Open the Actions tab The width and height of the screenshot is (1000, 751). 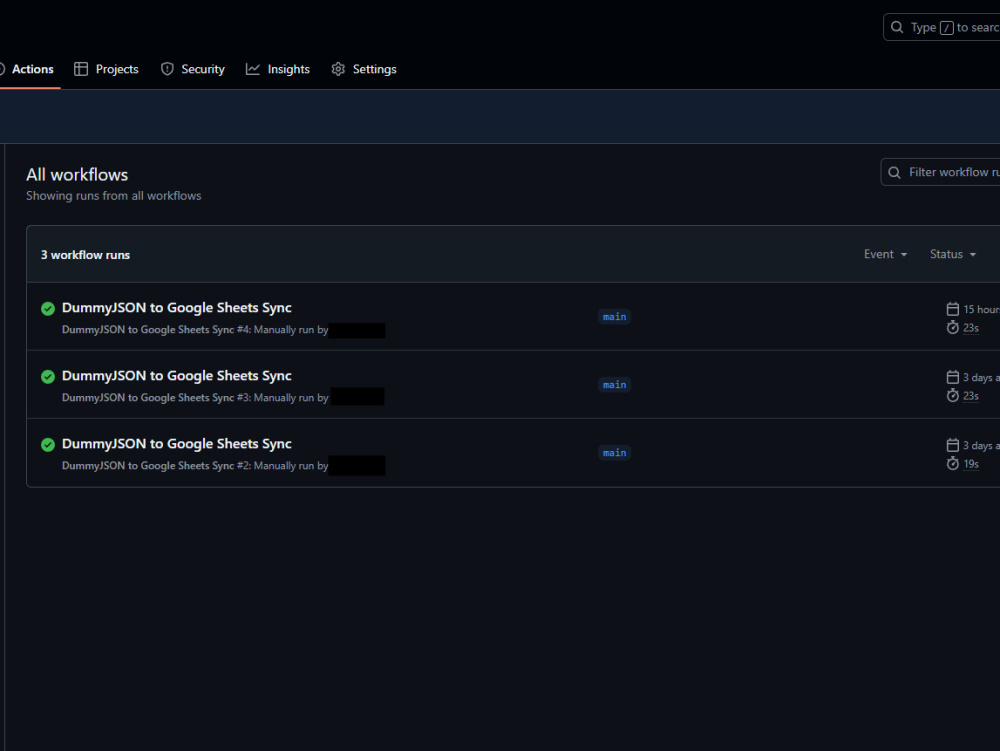coord(27,69)
